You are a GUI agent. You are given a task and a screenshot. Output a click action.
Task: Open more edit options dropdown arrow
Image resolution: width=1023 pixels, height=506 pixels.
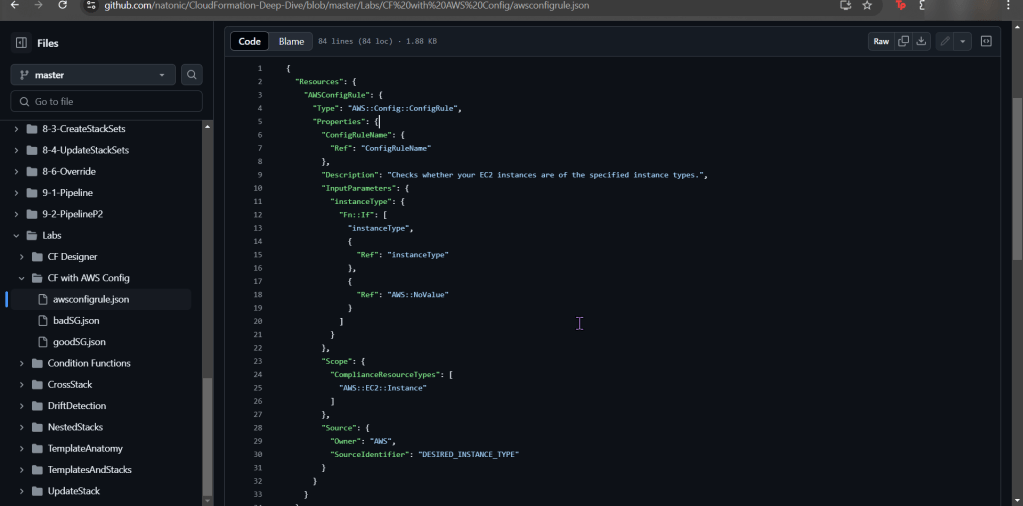962,42
